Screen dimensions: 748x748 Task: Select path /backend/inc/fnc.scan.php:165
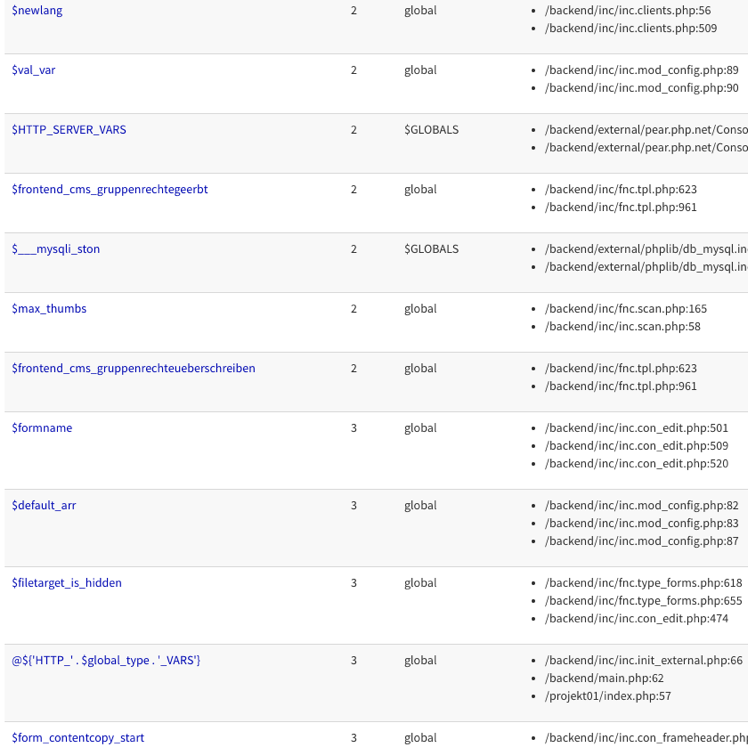tap(626, 309)
